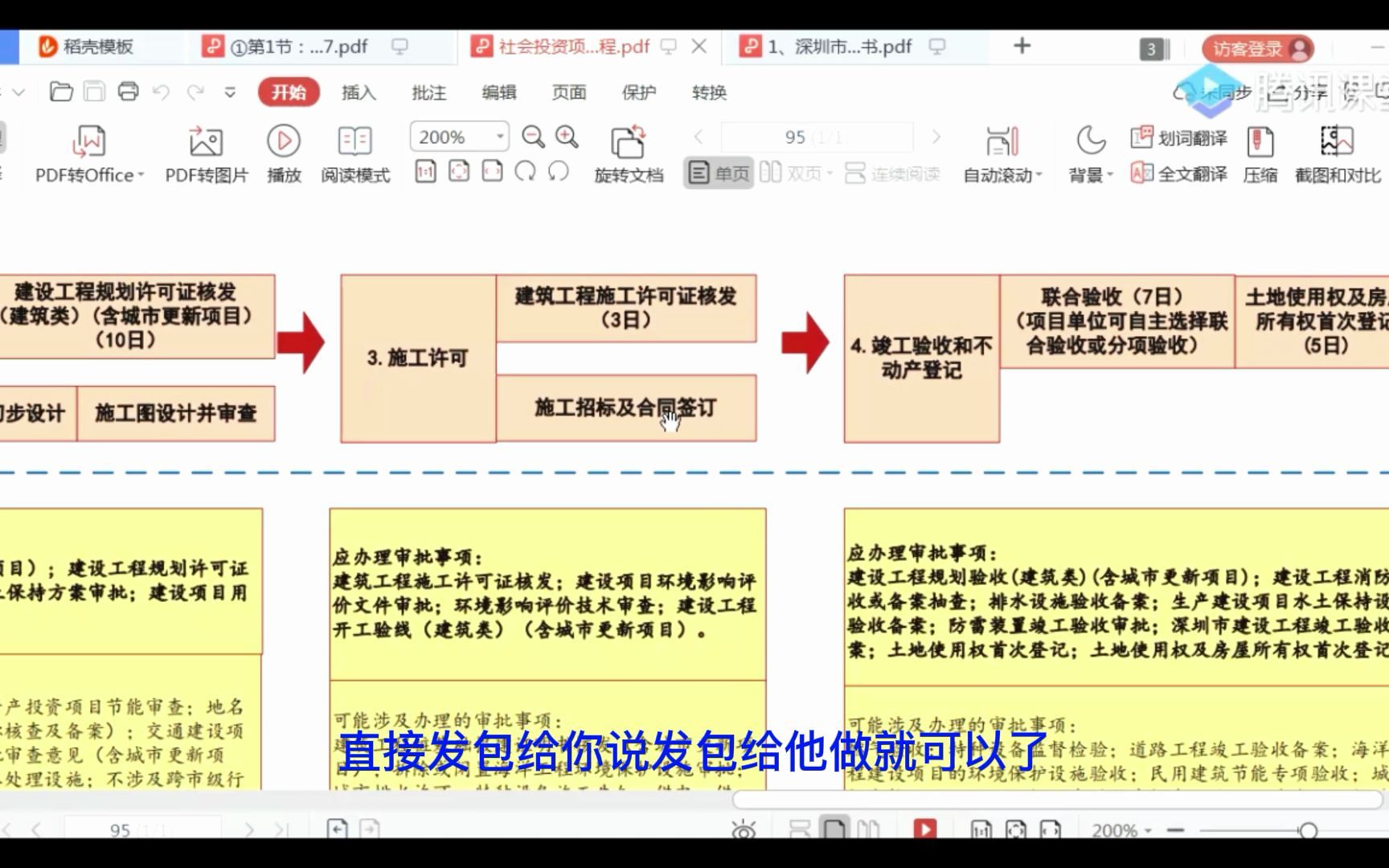The image size is (1389, 868).
Task: Expand 自动滚动 dropdown arrow
Action: pyautogui.click(x=1039, y=175)
